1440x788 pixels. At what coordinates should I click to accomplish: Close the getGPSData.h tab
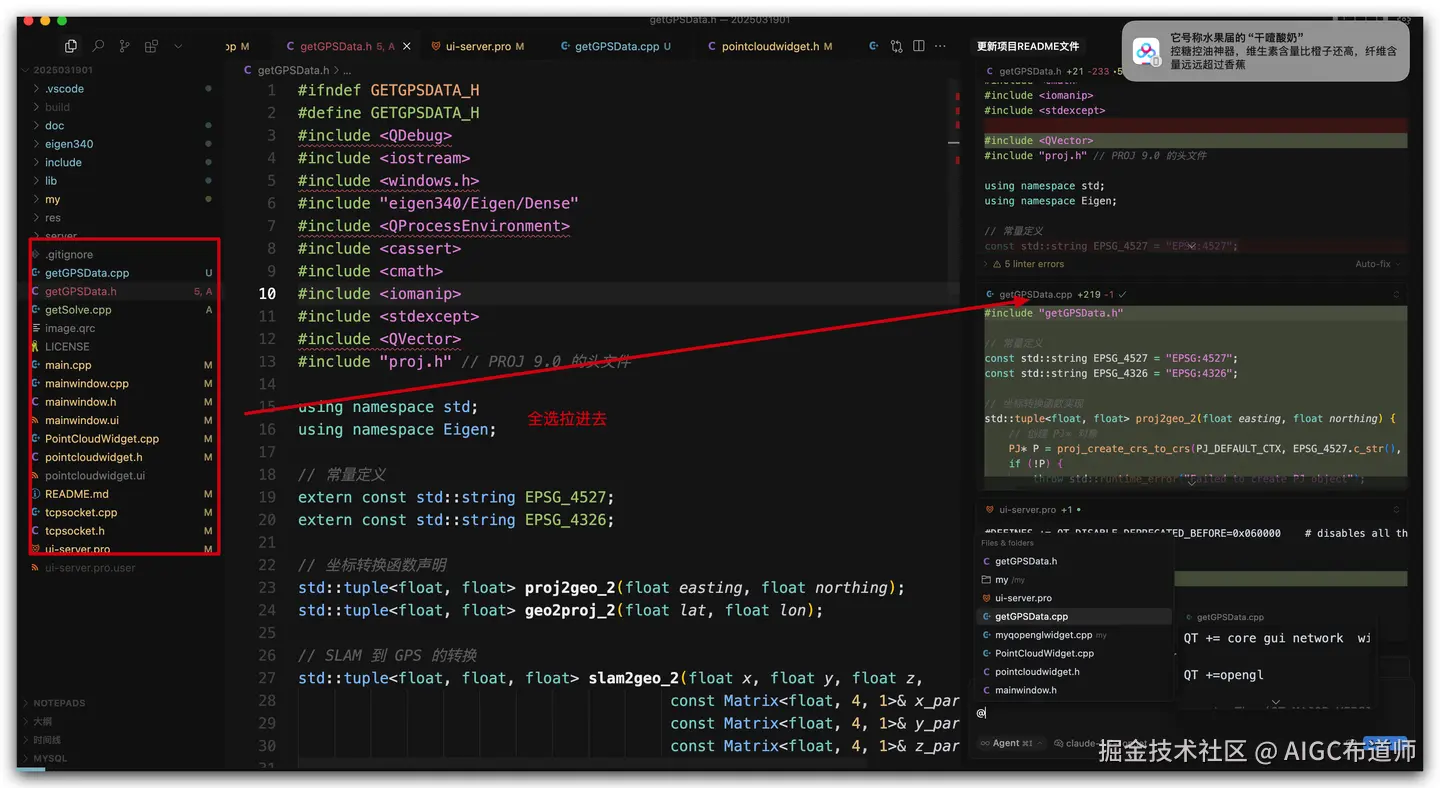point(406,46)
